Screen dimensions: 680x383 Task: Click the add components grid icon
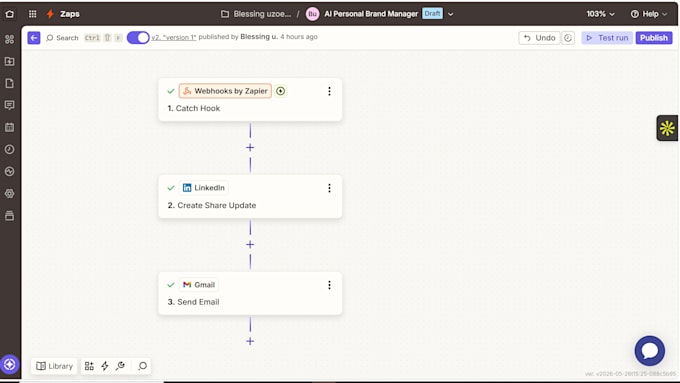[x=89, y=366]
